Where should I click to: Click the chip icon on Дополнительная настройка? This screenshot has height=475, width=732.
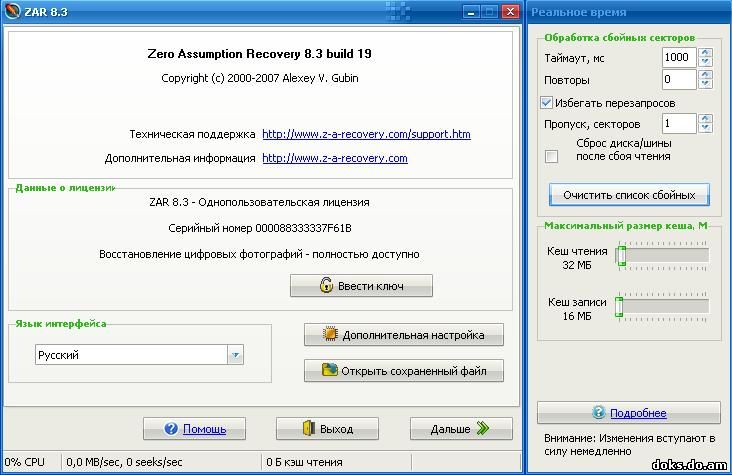tap(331, 334)
